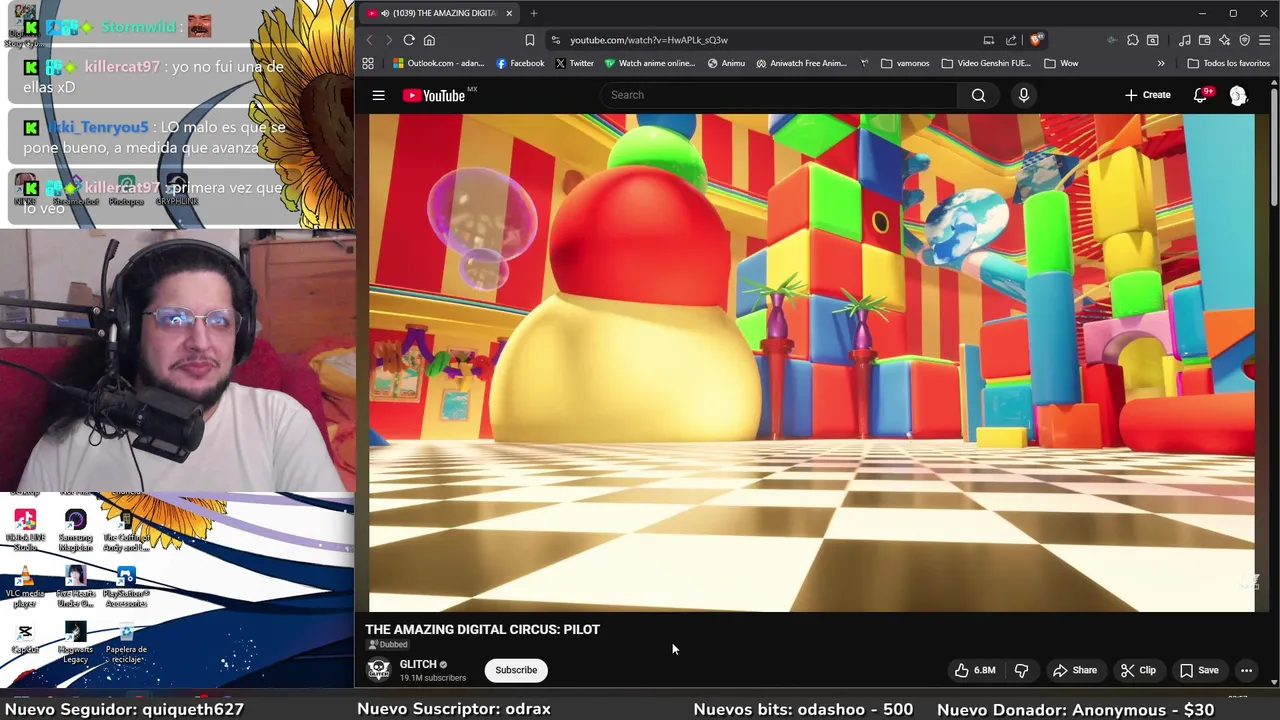Go back in the browser

[369, 40]
